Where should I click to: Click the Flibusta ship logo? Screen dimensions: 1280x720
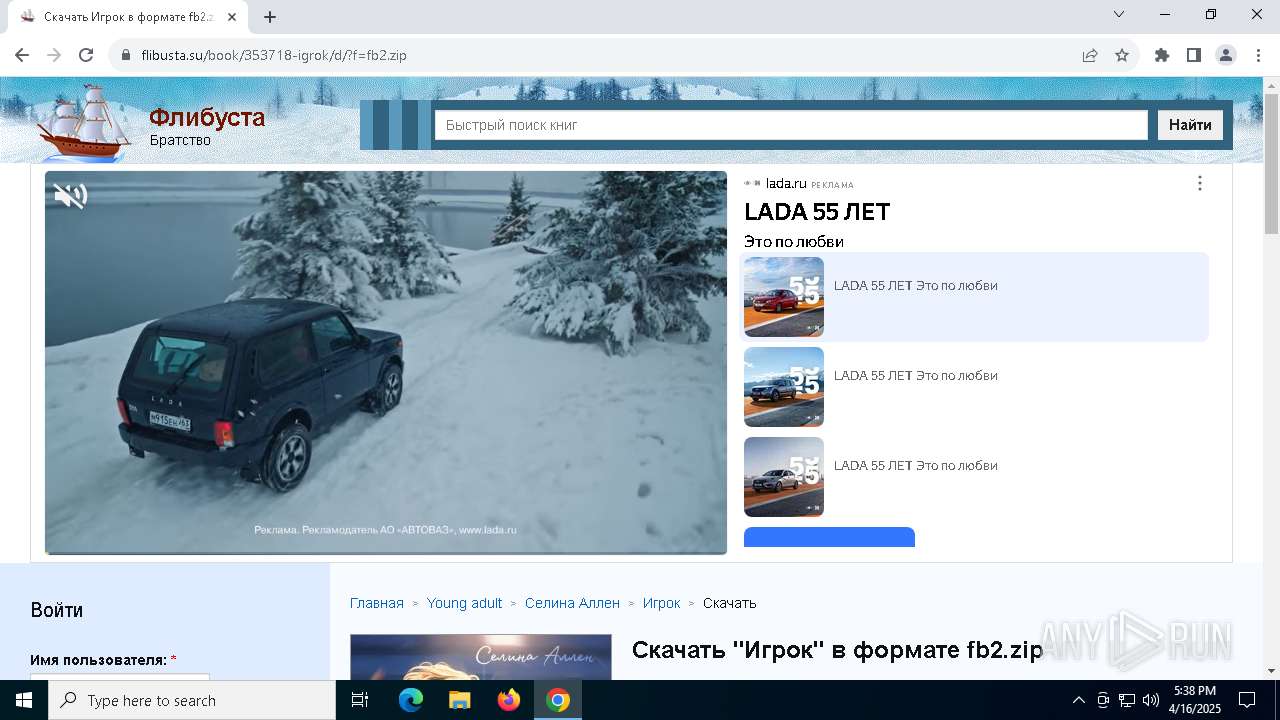[x=84, y=122]
